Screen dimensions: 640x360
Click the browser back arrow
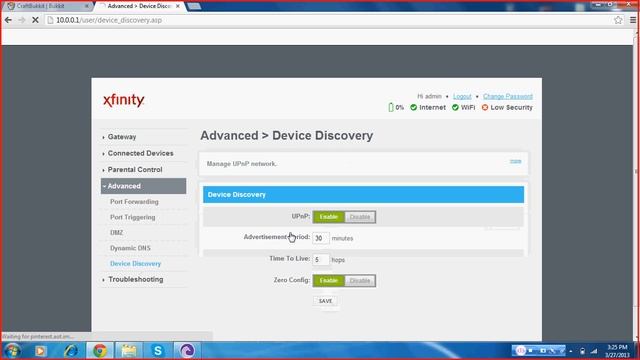click(8, 20)
